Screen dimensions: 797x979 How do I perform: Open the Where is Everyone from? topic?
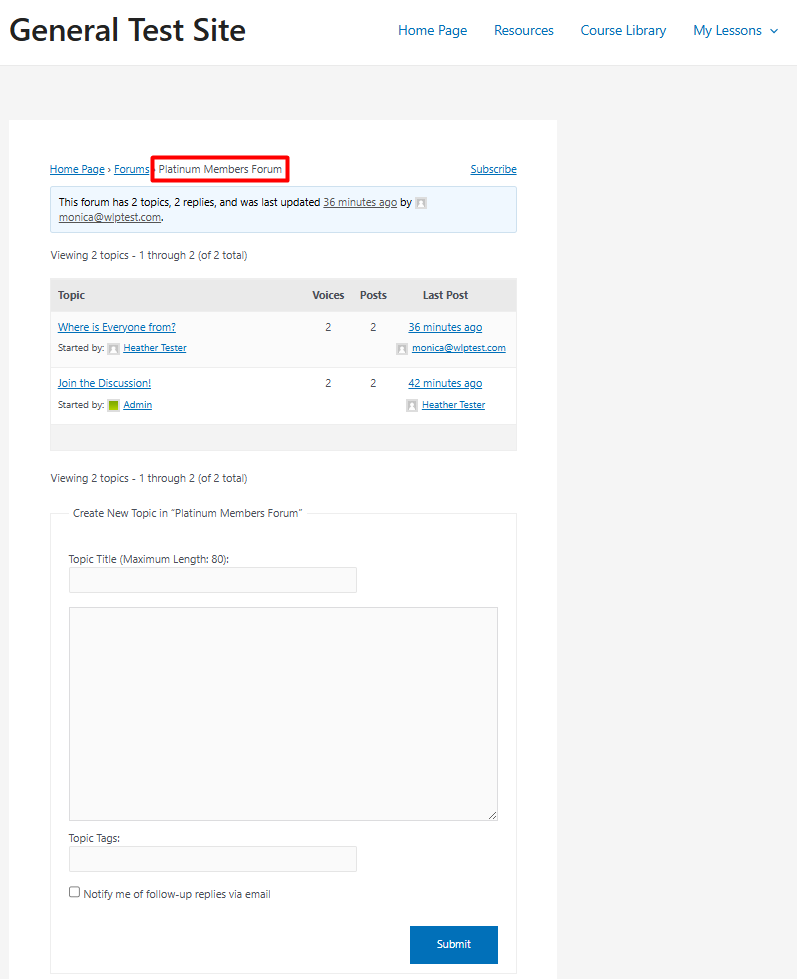(x=117, y=327)
